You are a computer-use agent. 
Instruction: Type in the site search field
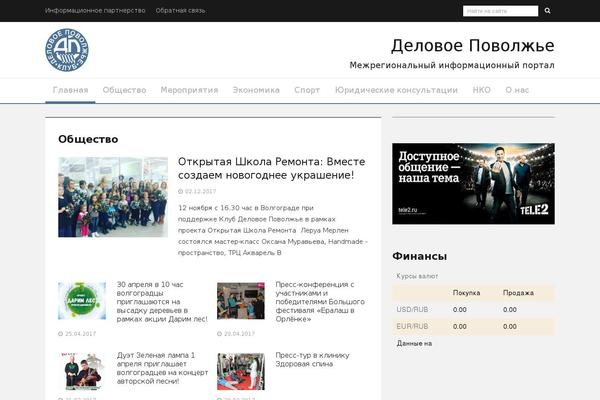coord(500,11)
